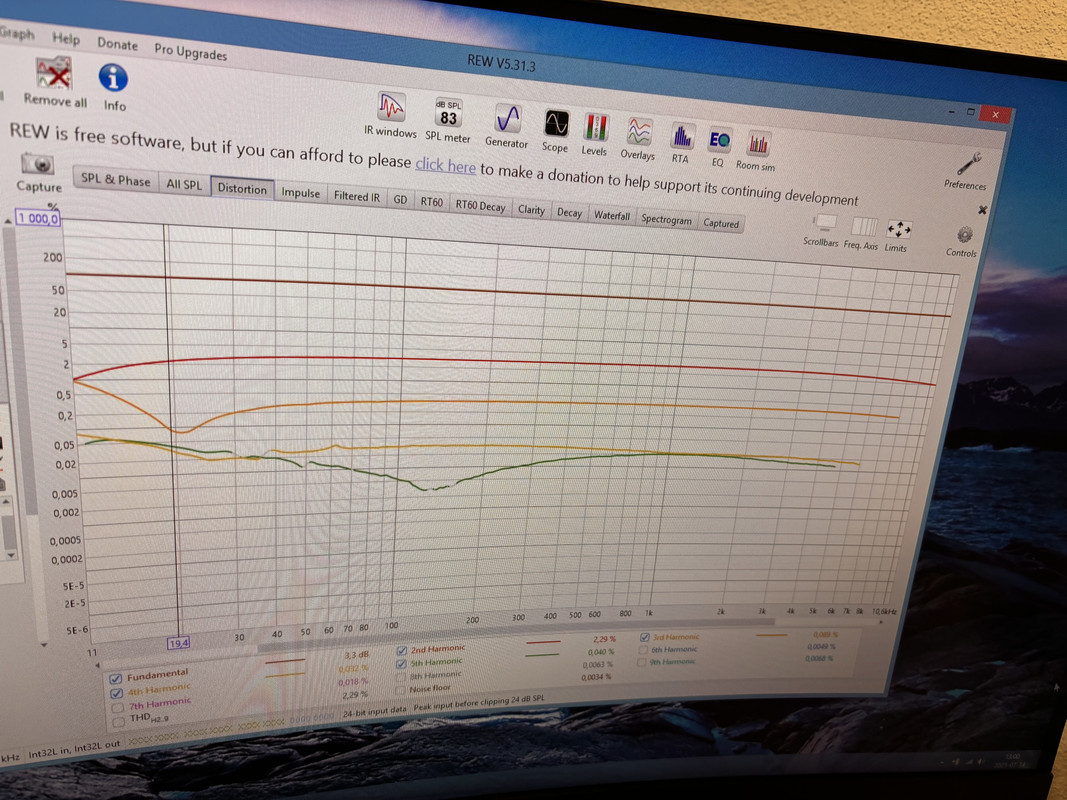Launch the signal Generator
Viewport: 1067px width, 800px height.
click(x=507, y=120)
